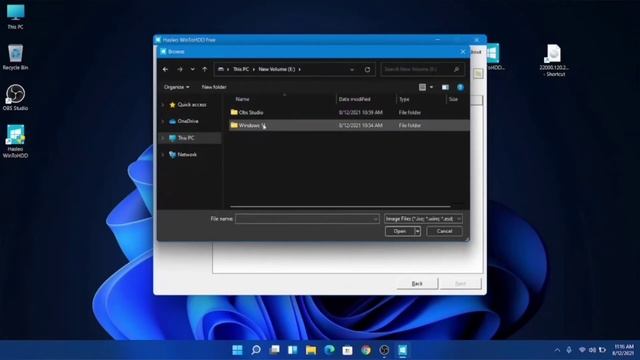Cancel the Browse dialog
Viewport: 640px width, 360px height.
point(444,231)
